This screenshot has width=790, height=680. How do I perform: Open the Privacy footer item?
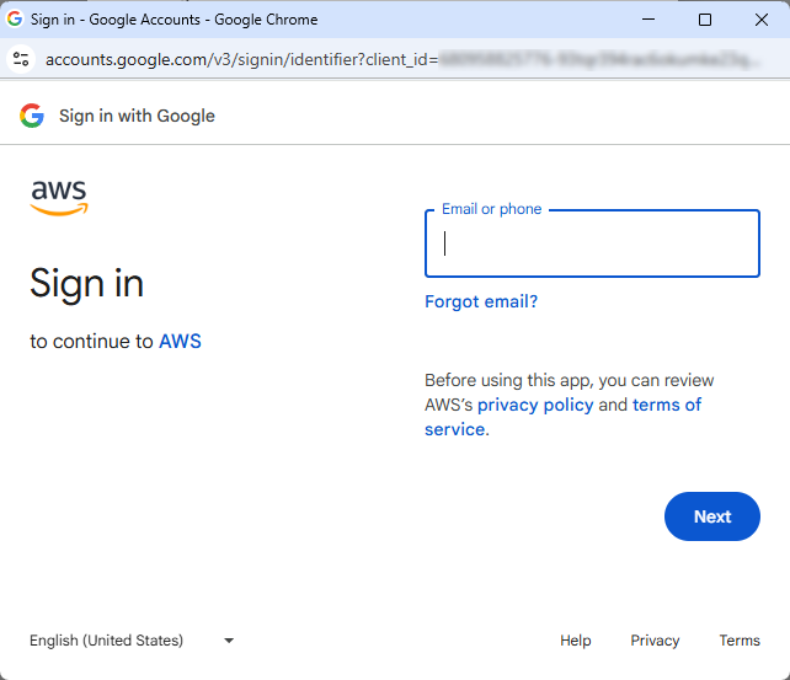pyautogui.click(x=655, y=641)
